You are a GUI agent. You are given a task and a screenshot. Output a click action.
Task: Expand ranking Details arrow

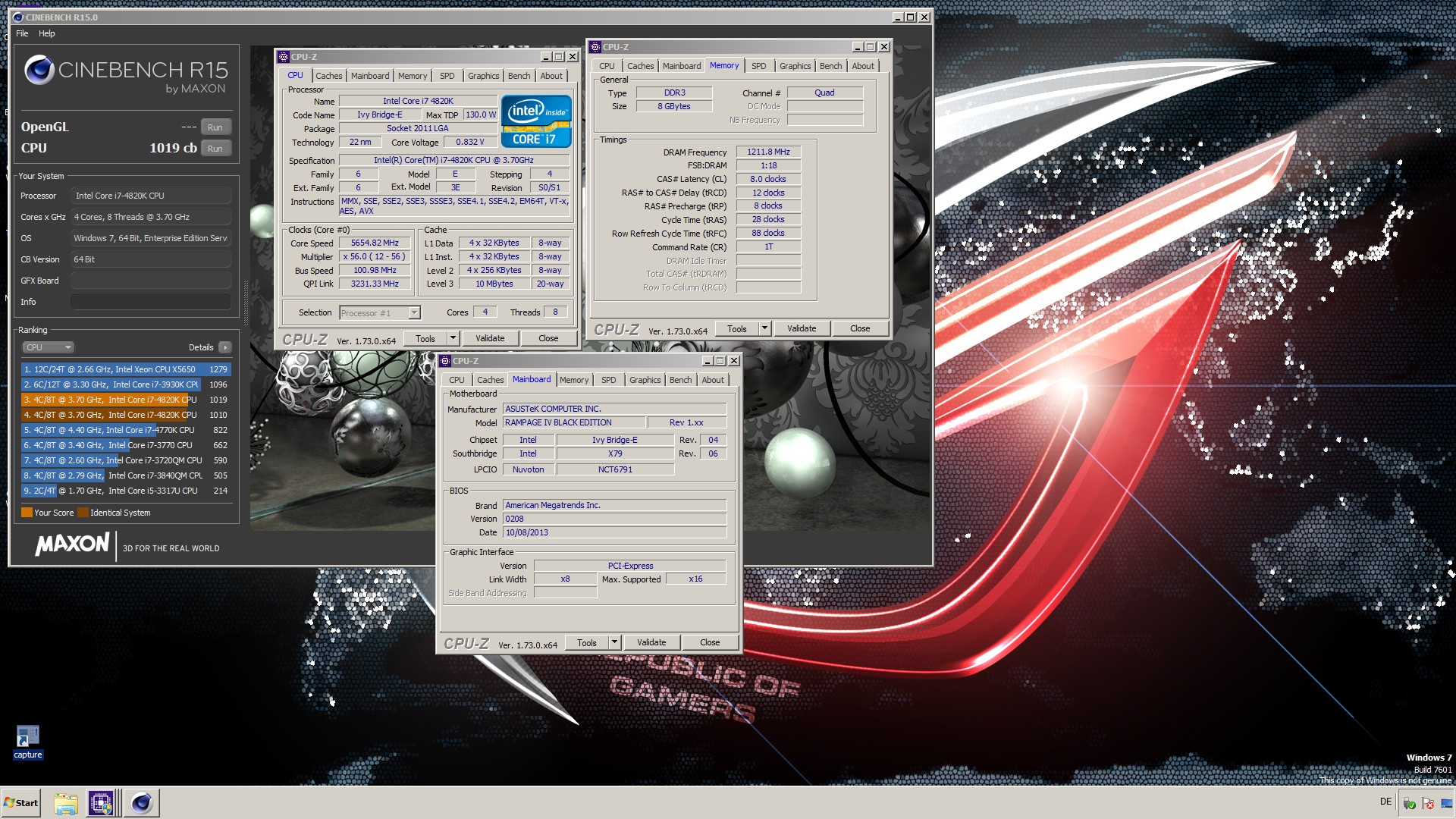[x=224, y=347]
